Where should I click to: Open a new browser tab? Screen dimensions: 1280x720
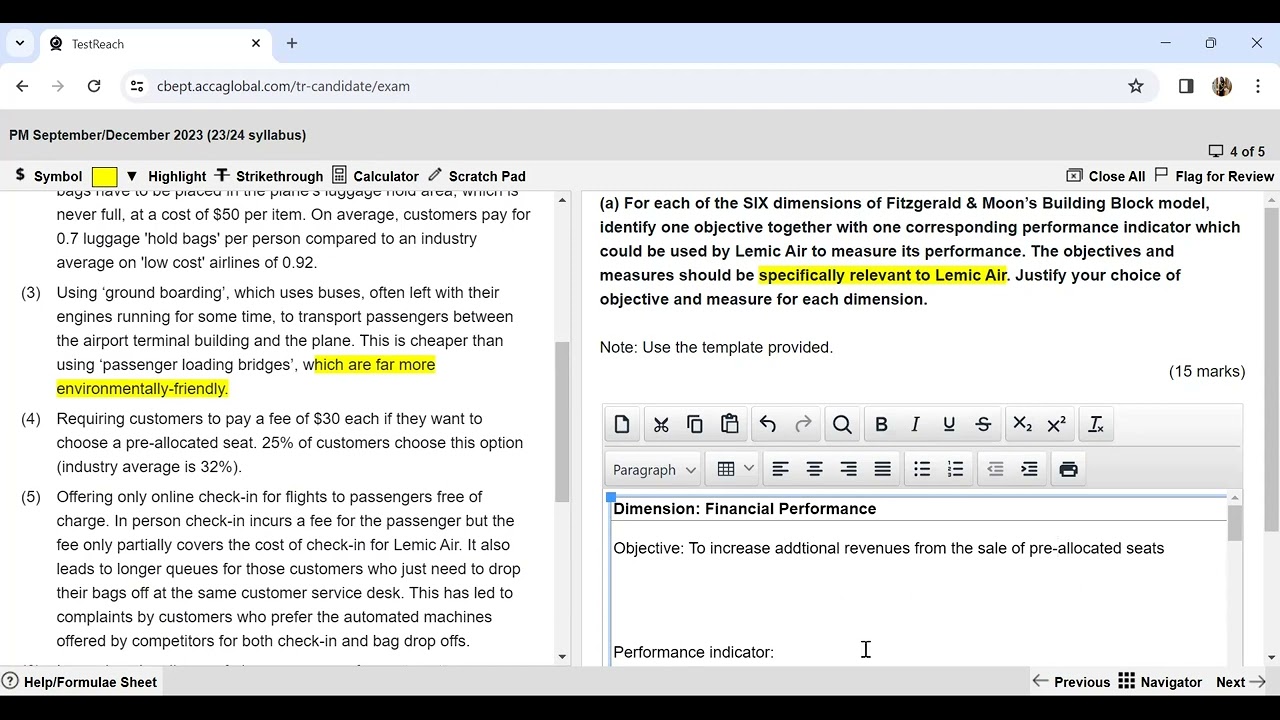tap(292, 44)
